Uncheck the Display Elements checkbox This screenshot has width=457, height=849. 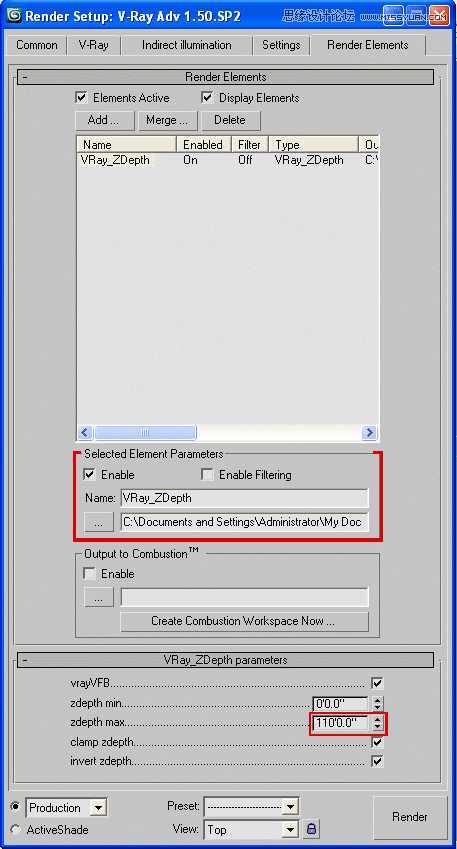point(207,98)
